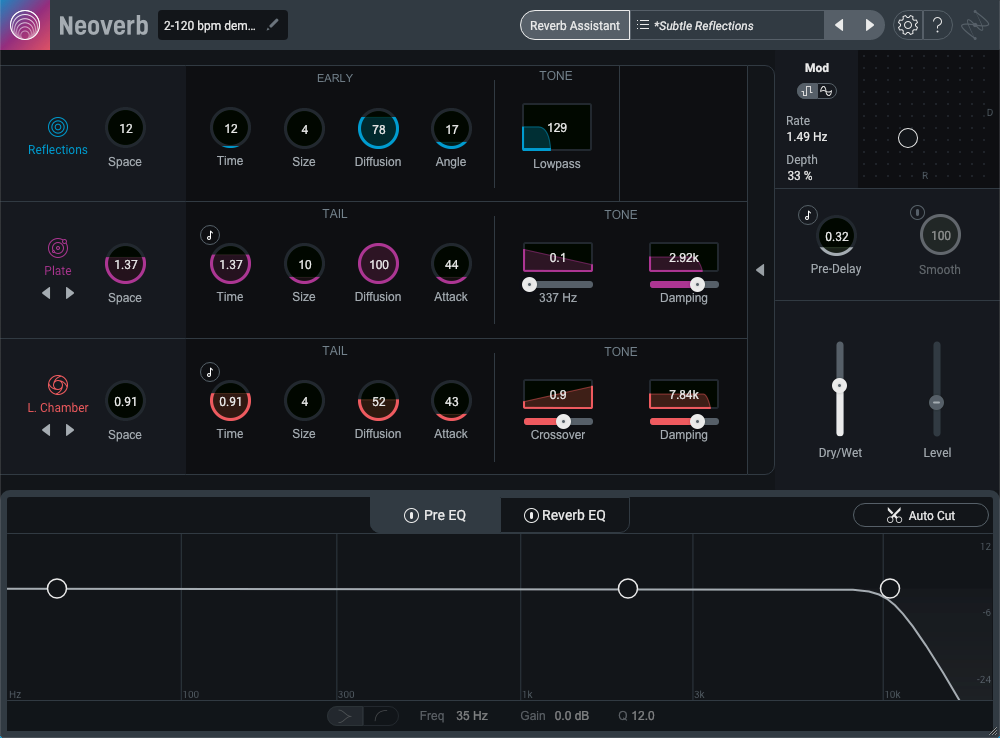The image size is (1000, 738).
Task: Click the L. Chamber Size knob
Action: (x=304, y=401)
